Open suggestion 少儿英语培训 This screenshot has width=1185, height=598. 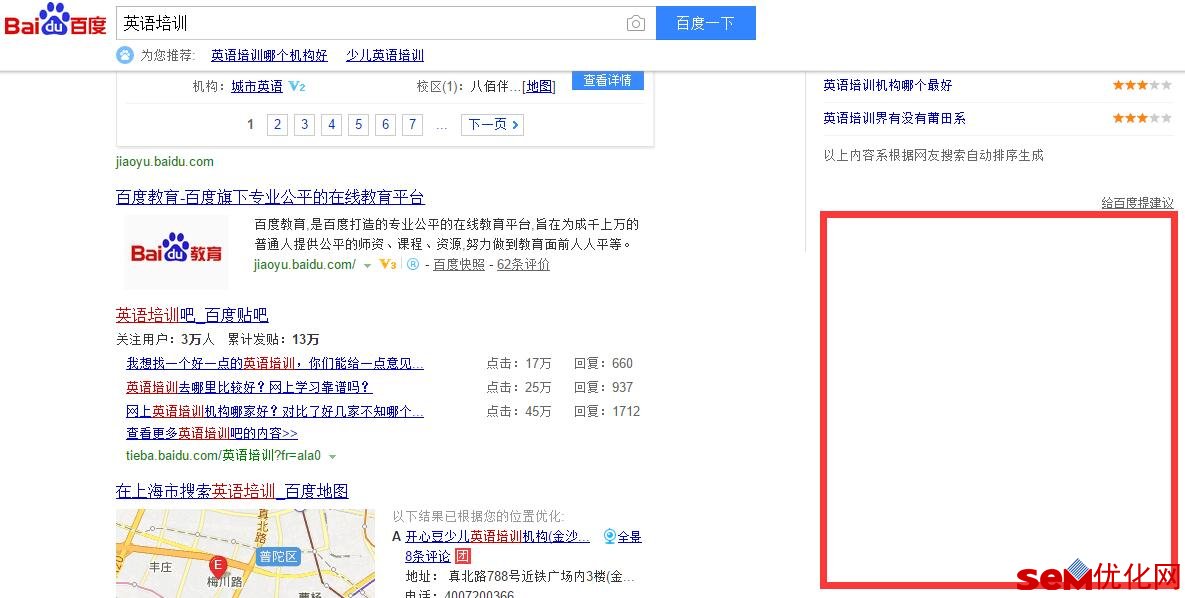point(385,55)
